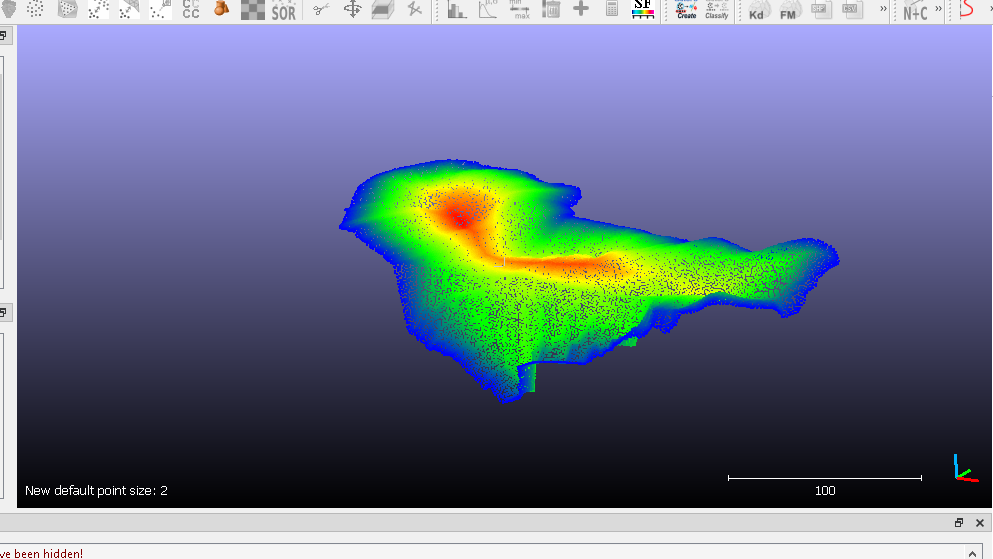
Task: Expand the plugin toolbar overflow chevron
Action: coord(883,9)
